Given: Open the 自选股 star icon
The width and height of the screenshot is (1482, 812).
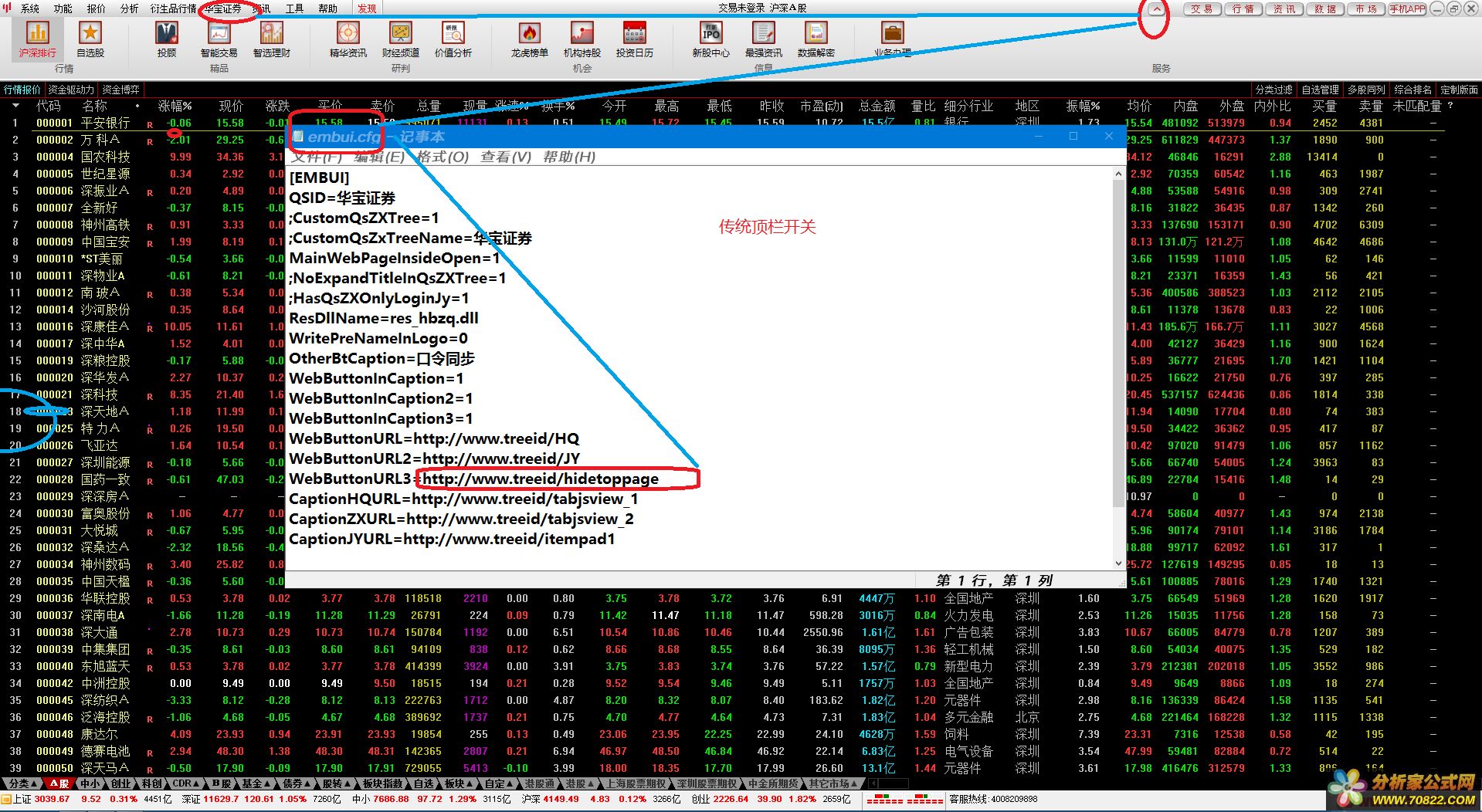Looking at the screenshot, I should tap(90, 39).
